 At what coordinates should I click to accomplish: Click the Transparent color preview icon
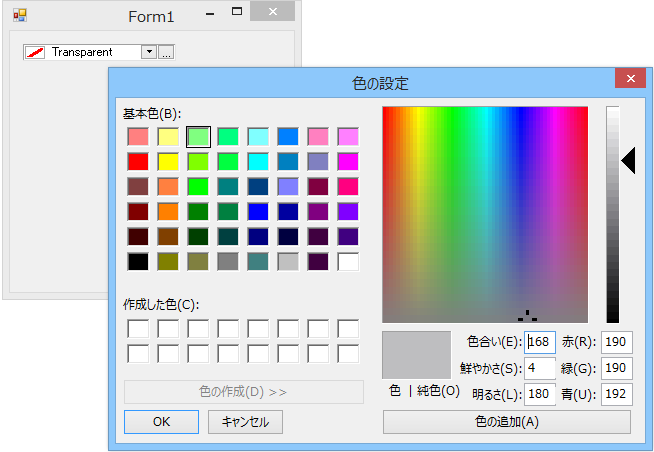click(37, 52)
